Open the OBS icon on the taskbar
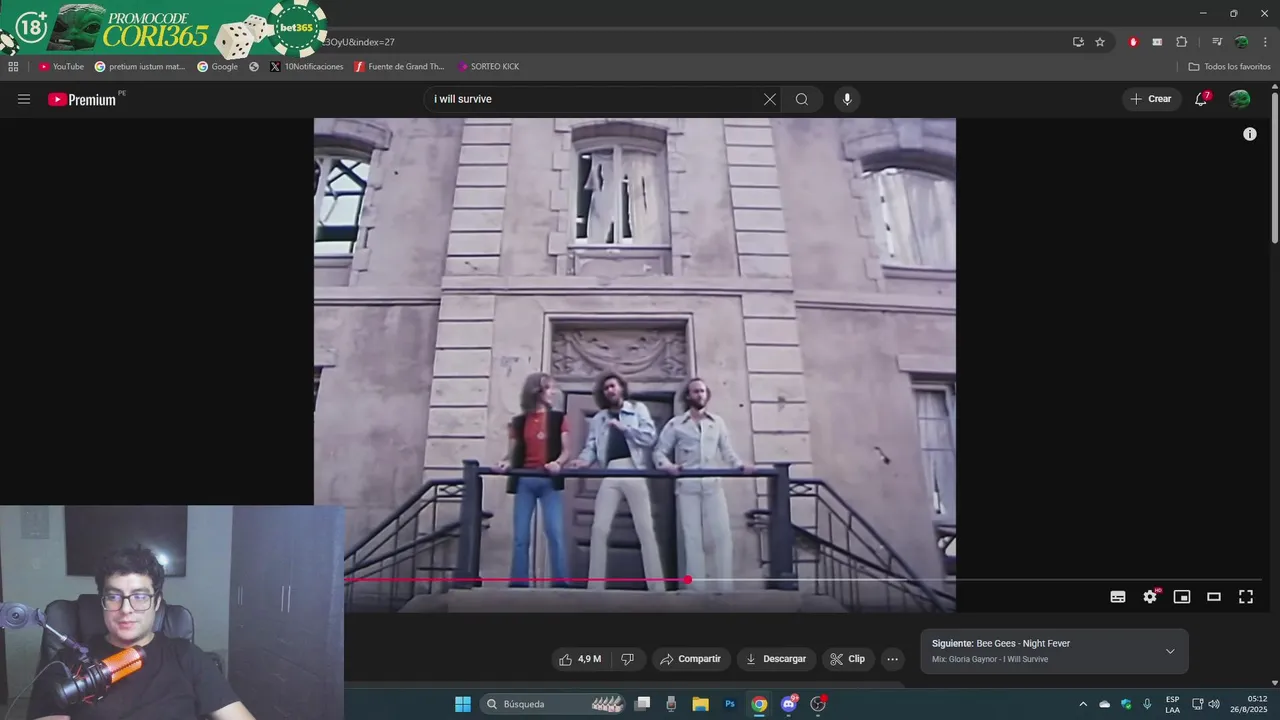The width and height of the screenshot is (1280, 720). [818, 704]
